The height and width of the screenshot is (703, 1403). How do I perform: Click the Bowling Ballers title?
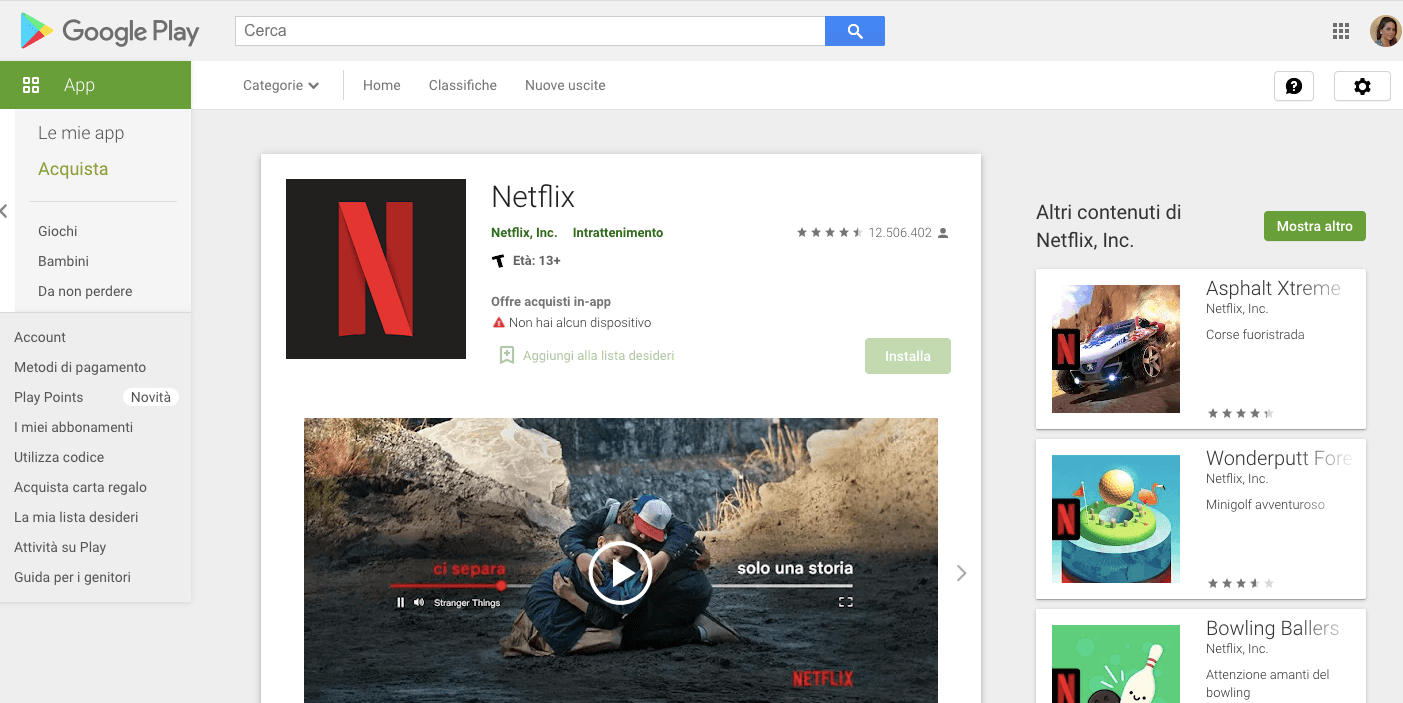tap(1272, 629)
